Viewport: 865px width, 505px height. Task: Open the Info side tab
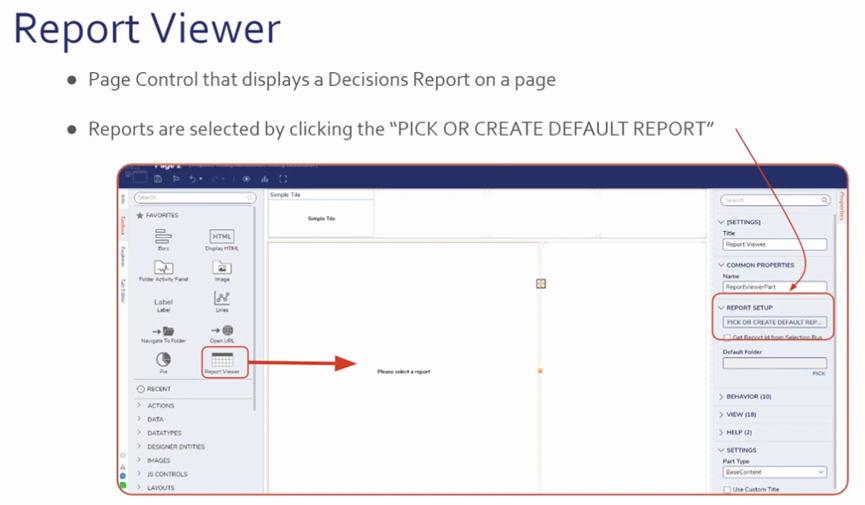pos(123,198)
